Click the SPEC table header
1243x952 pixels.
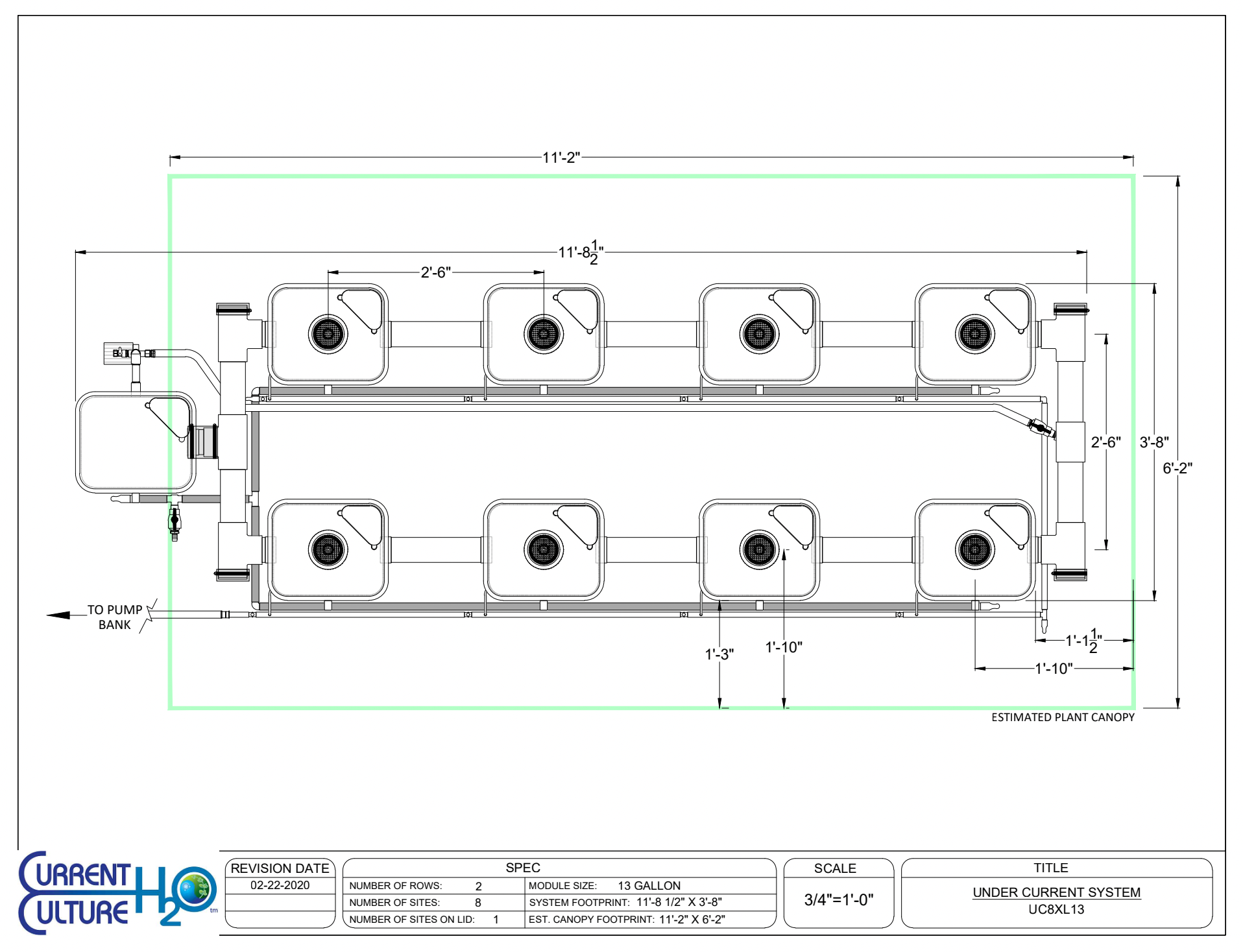[x=523, y=868]
